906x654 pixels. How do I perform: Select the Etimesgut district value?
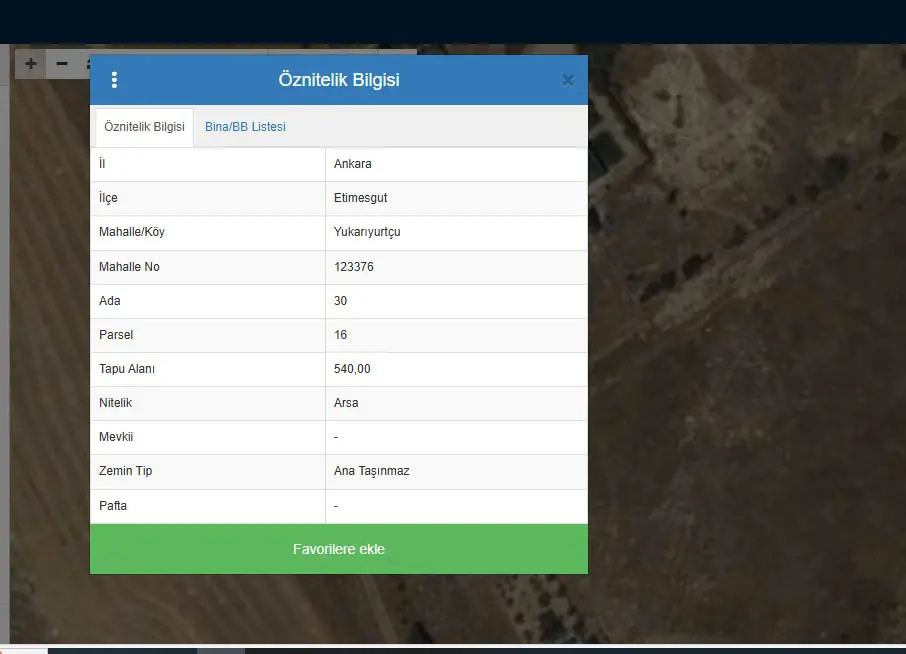[x=361, y=198]
